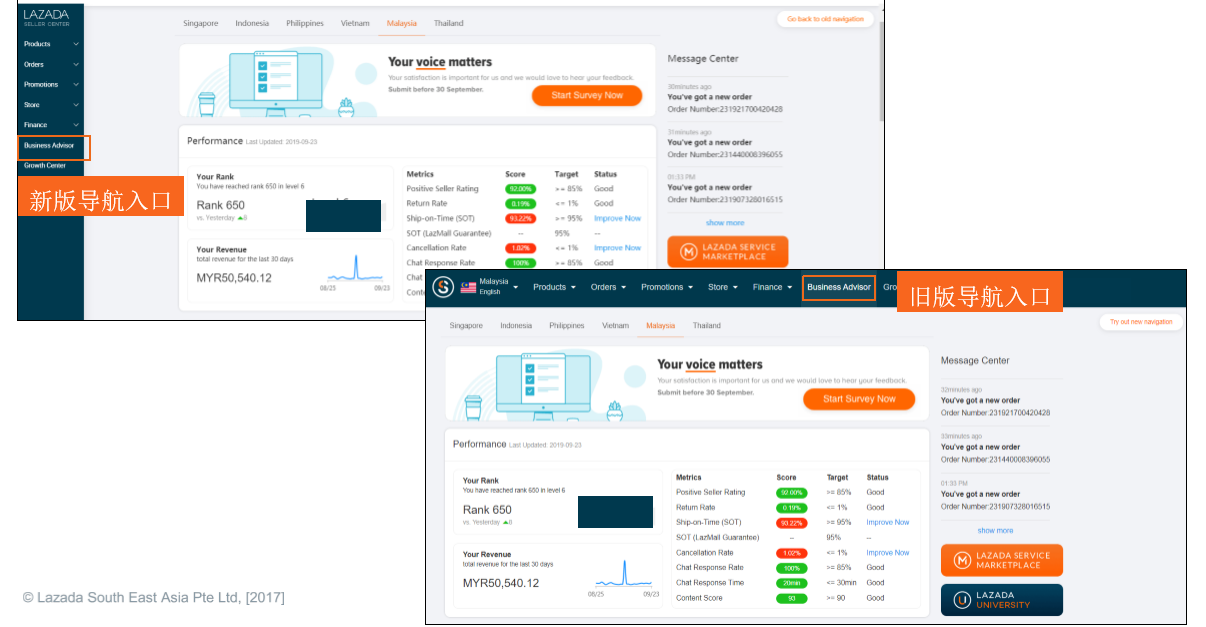
Task: Click the Go back to old navigation button
Action: (825, 19)
